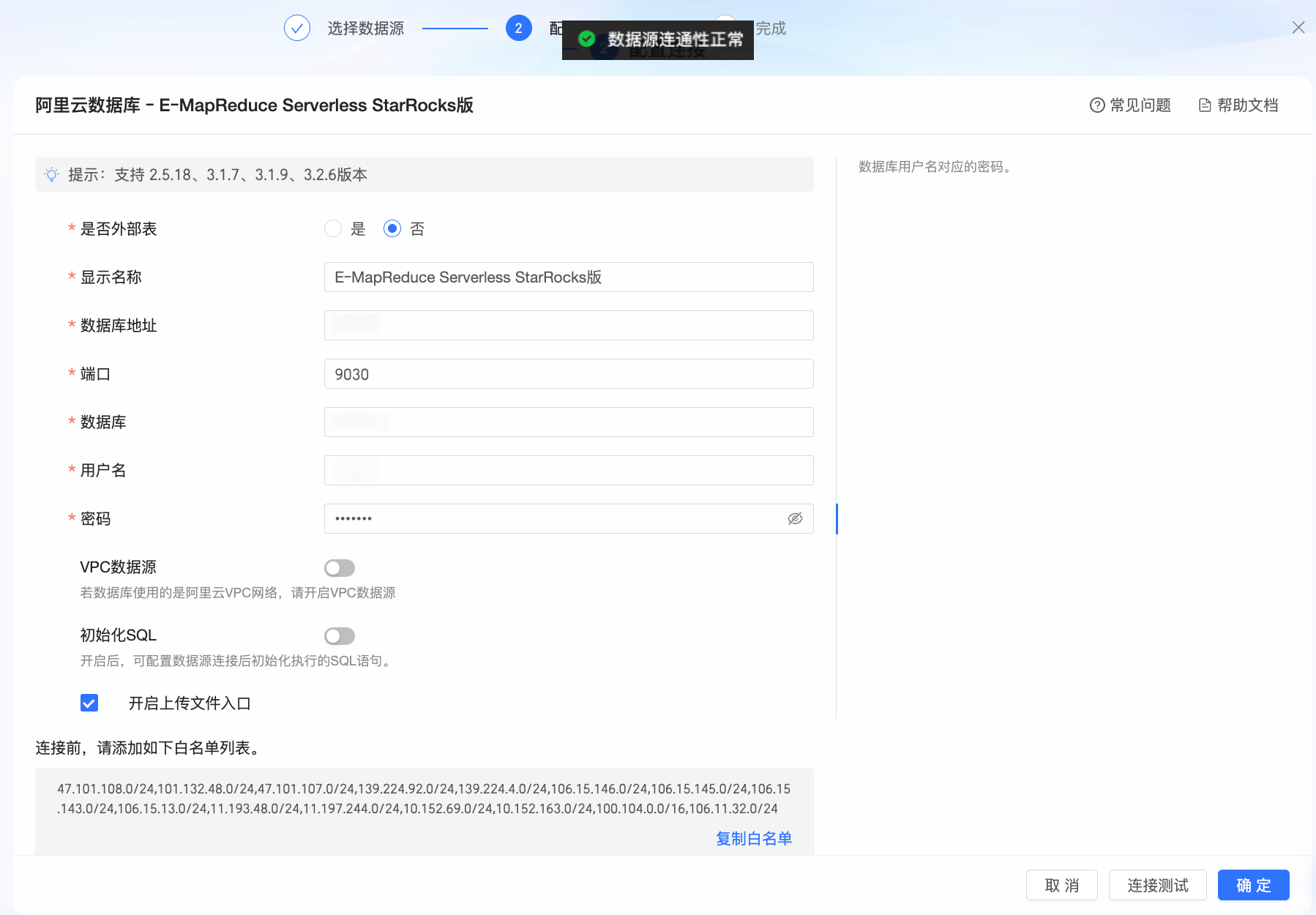Viewport: 1316px width, 915px height.
Task: Click 复制白名单 link
Action: [x=754, y=838]
